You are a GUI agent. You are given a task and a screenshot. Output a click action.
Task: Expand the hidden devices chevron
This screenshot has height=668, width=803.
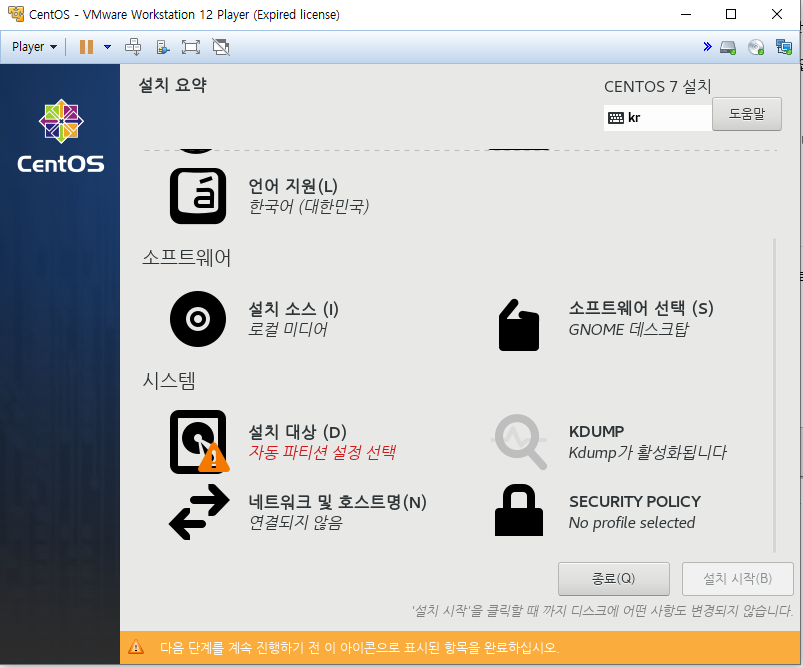click(707, 47)
